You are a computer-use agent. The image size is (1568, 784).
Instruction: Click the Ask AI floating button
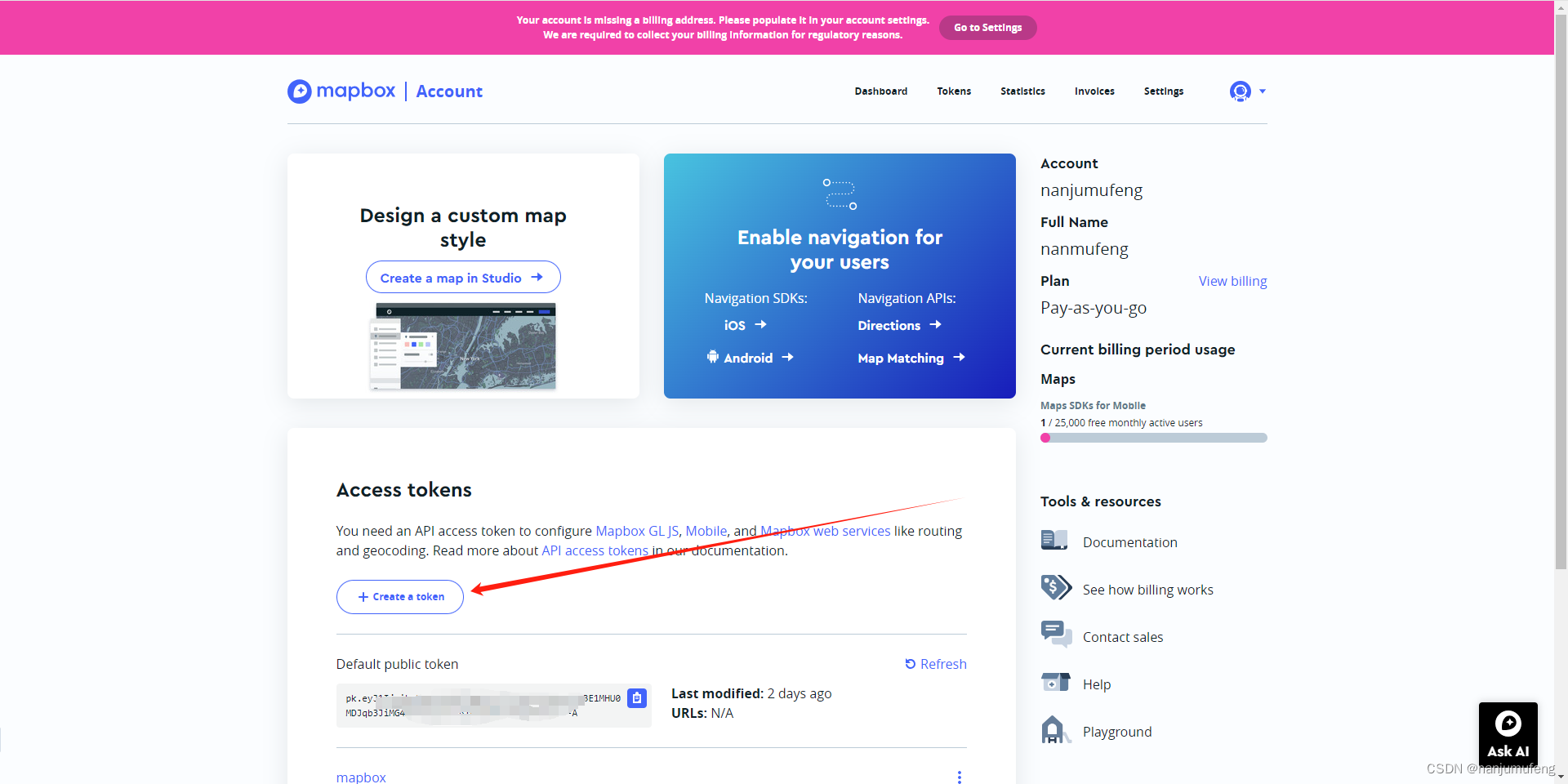[x=1508, y=733]
